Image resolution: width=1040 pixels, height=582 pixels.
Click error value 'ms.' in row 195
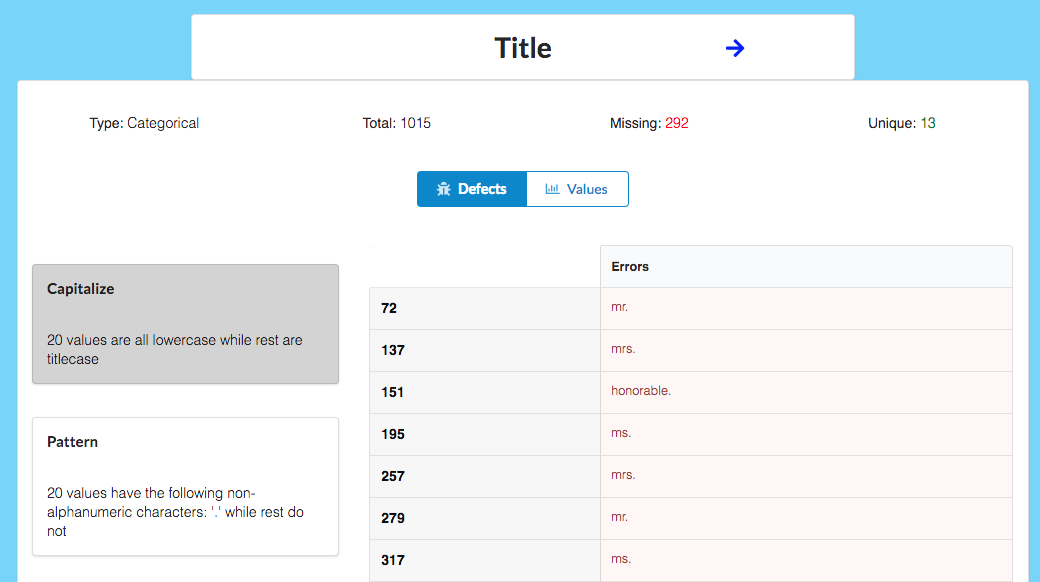(x=621, y=433)
